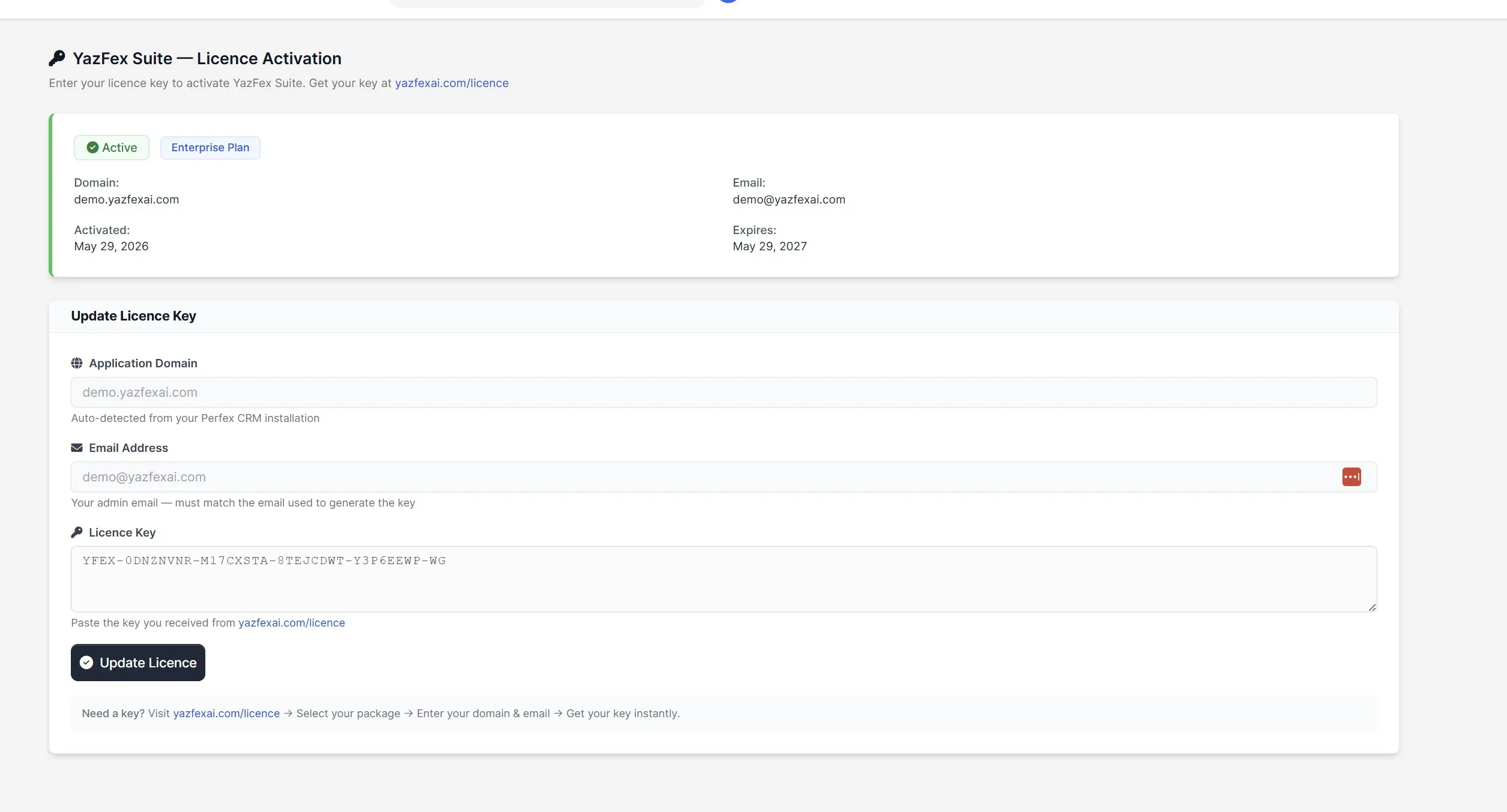Click the green checkmark icon in Active badge
This screenshot has height=812, width=1507.
click(92, 148)
